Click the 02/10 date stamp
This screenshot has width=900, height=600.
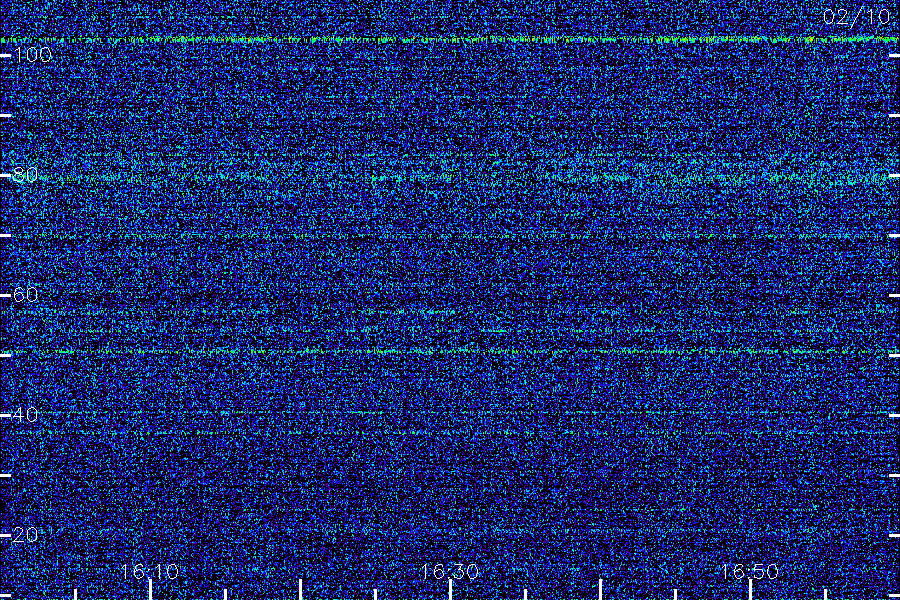tap(856, 17)
